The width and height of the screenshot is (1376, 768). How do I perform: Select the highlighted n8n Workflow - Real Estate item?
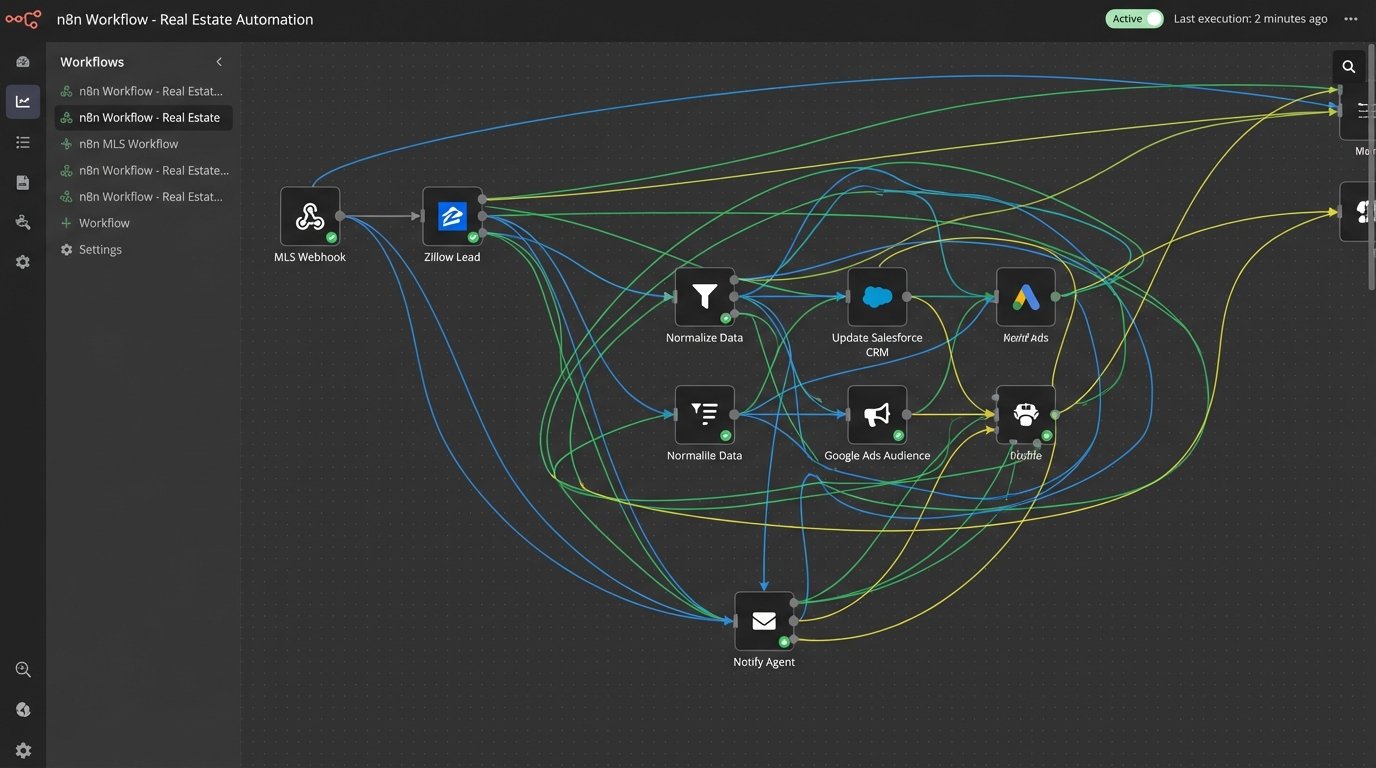click(x=148, y=117)
